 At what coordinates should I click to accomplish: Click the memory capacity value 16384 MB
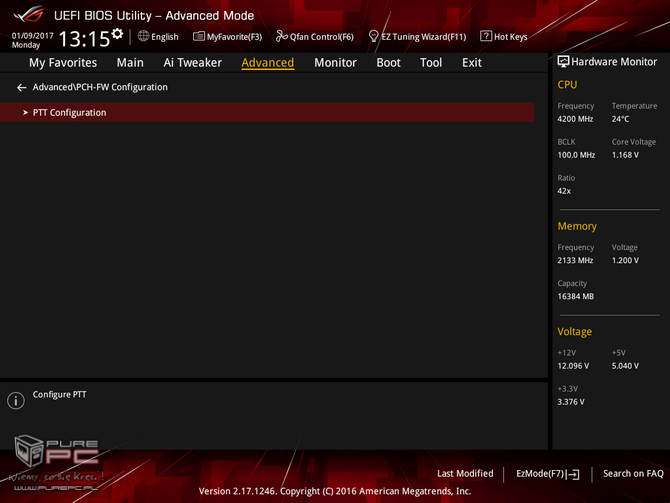(576, 297)
